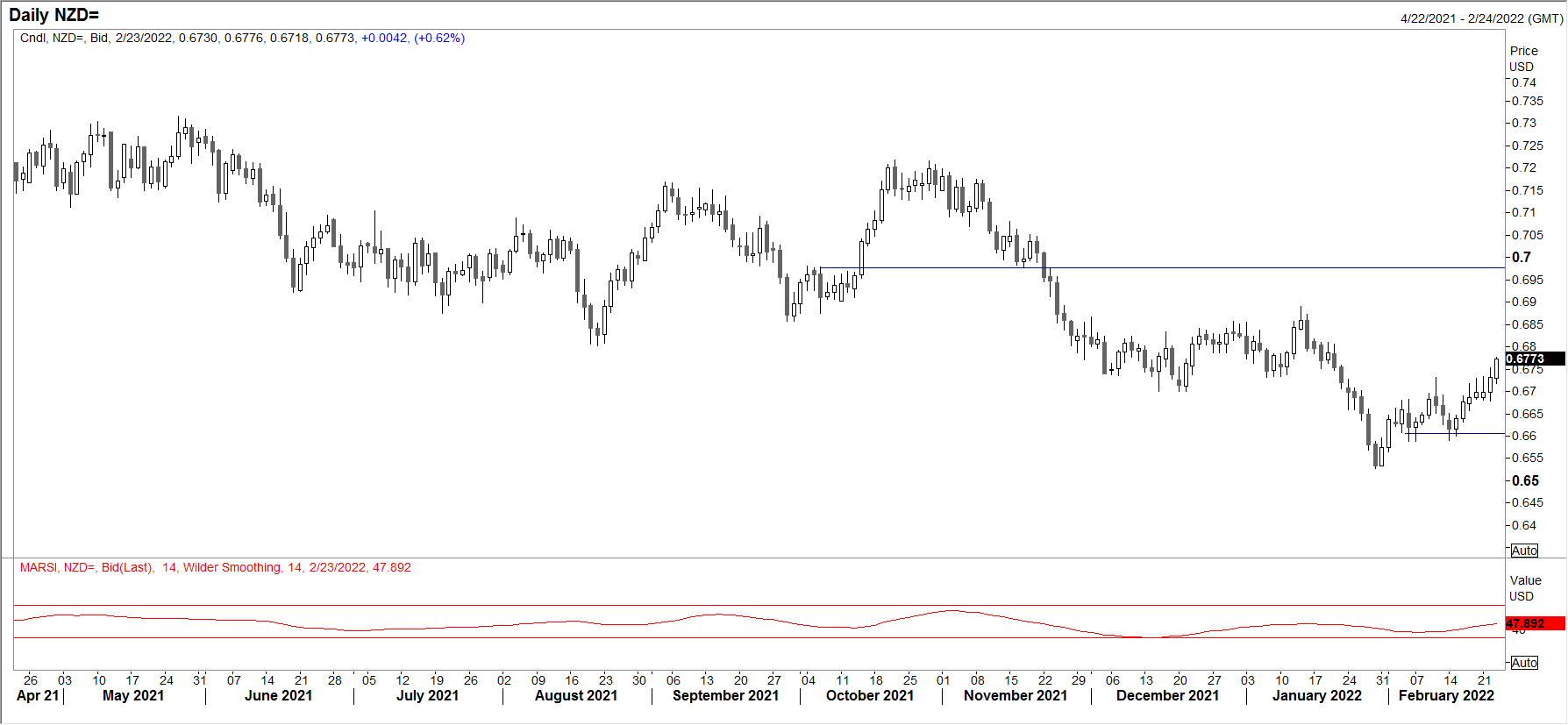Click the 0.74 price axis label
Viewport: 1568px width, 725px height.
pyautogui.click(x=1524, y=82)
